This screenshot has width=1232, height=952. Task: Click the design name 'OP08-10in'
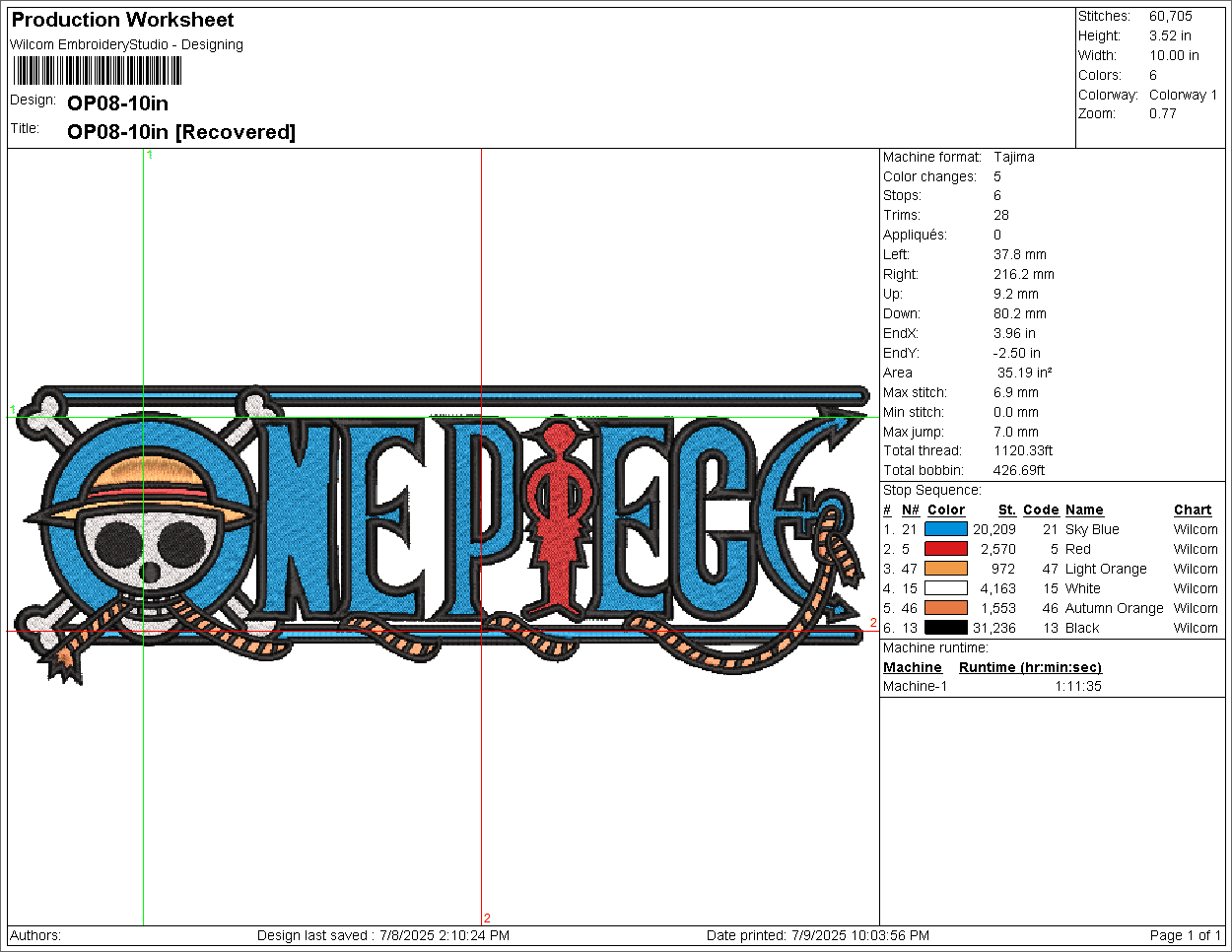pos(117,103)
